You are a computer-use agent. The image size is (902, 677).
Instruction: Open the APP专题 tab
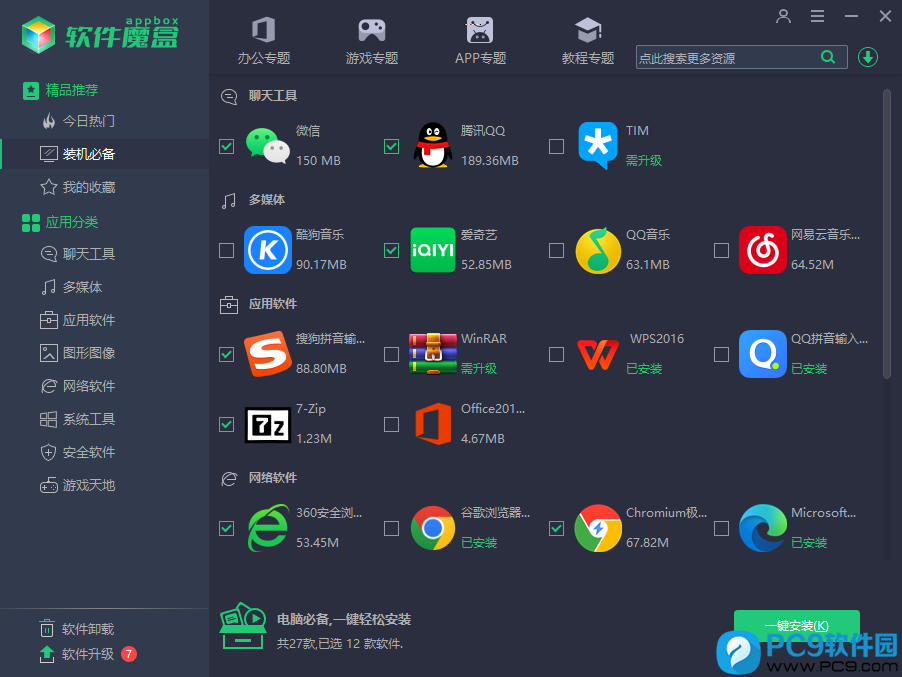pos(480,40)
